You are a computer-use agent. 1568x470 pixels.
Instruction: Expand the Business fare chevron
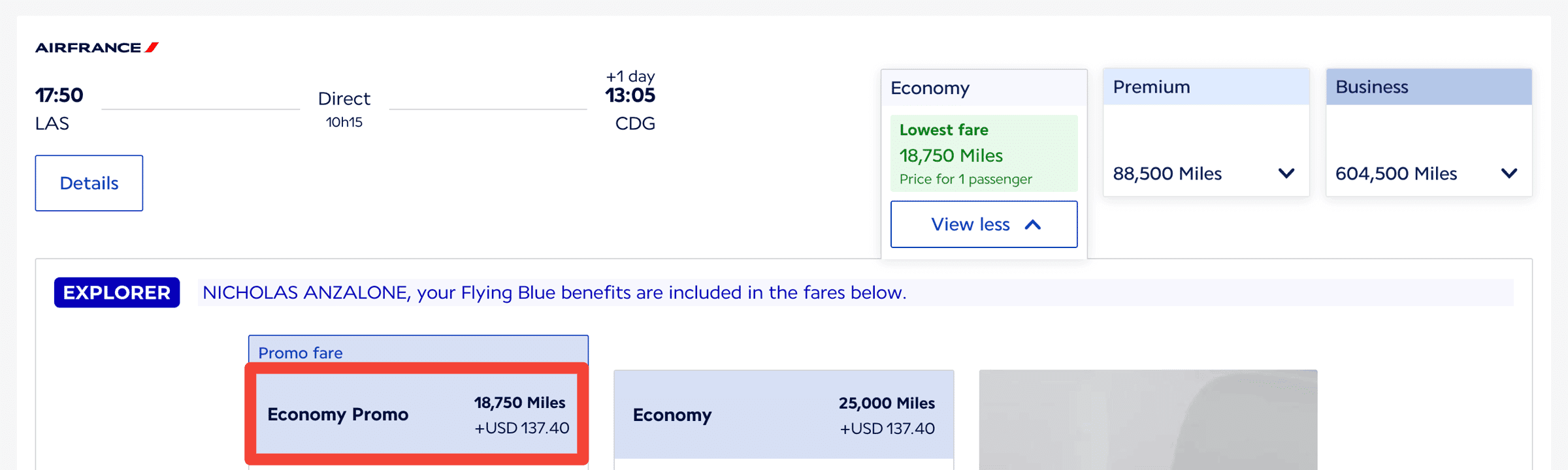click(x=1509, y=174)
